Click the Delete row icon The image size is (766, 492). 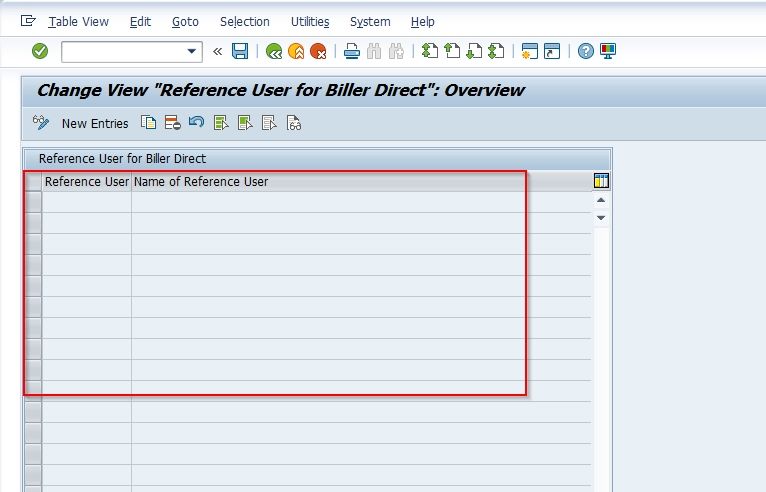tap(172, 122)
